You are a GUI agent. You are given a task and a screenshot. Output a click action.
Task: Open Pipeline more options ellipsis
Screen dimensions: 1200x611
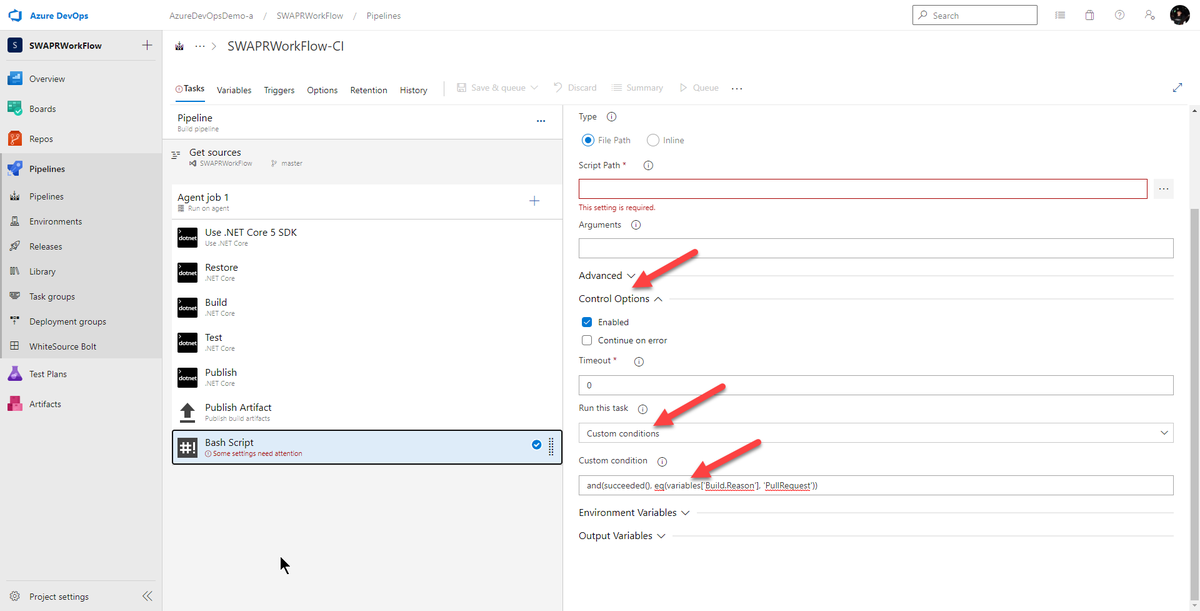541,121
